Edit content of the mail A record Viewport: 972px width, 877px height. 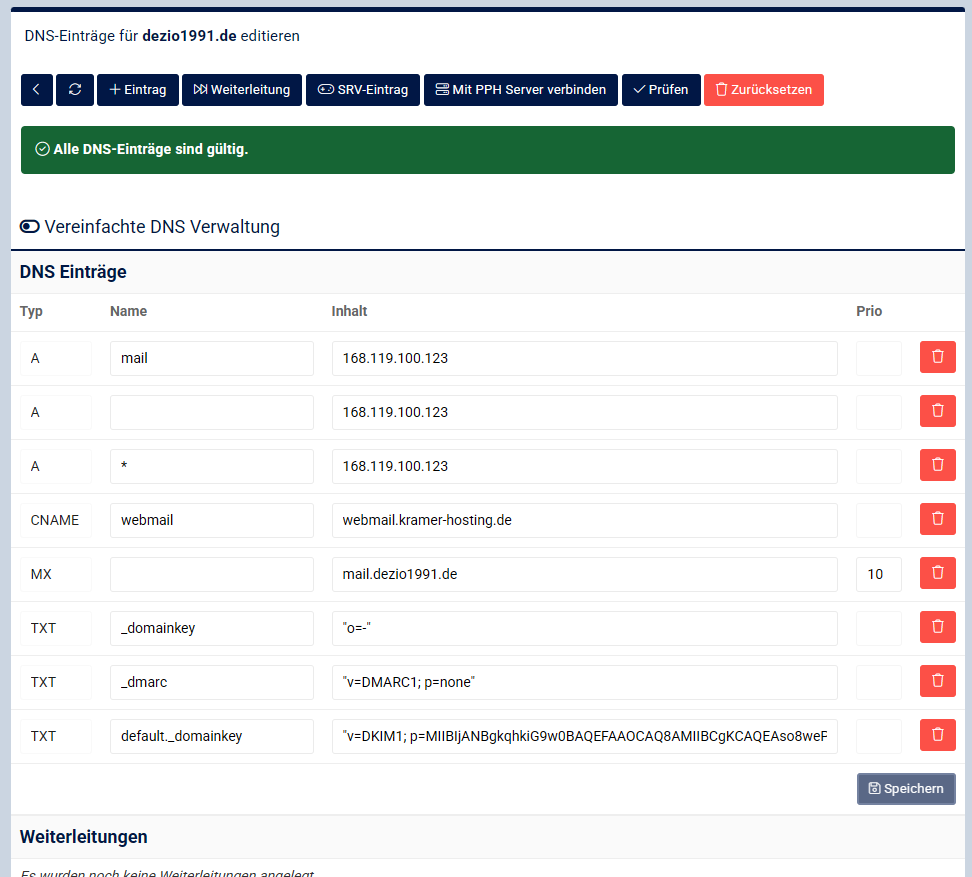[585, 358]
